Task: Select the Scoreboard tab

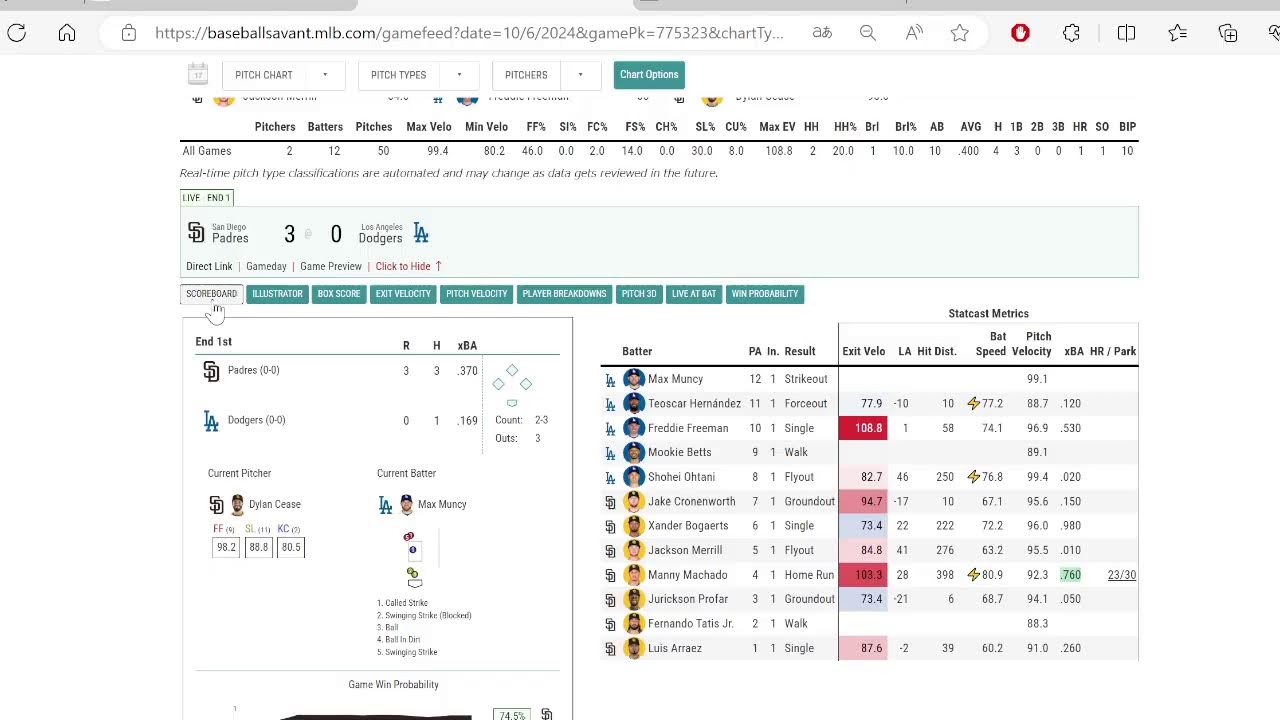Action: 211,294
